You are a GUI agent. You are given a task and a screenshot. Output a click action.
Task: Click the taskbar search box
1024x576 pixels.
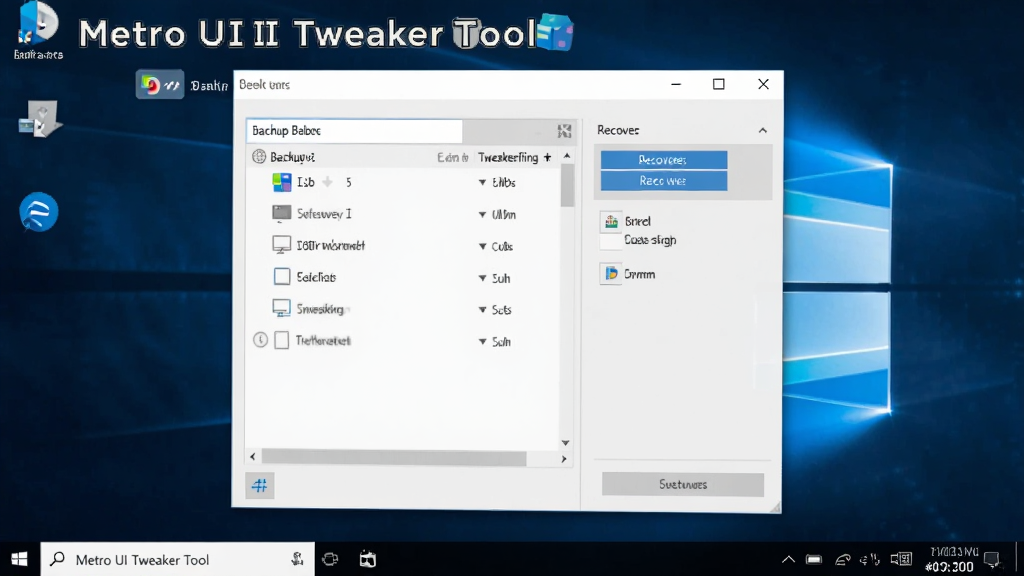(178, 559)
